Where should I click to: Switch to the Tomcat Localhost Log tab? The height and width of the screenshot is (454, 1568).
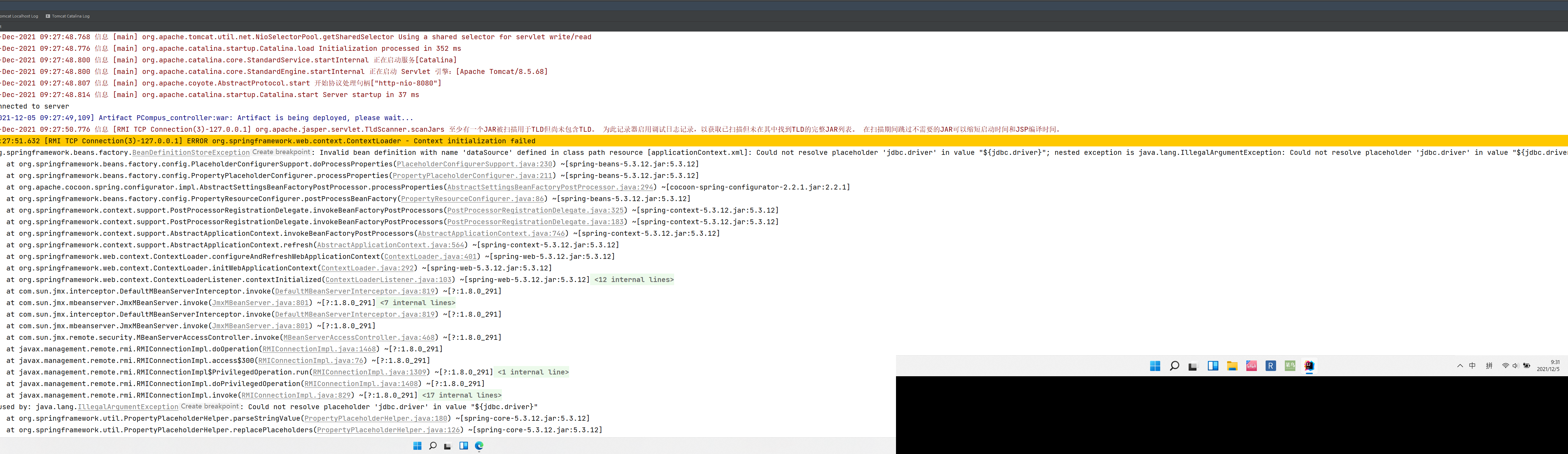pyautogui.click(x=18, y=16)
